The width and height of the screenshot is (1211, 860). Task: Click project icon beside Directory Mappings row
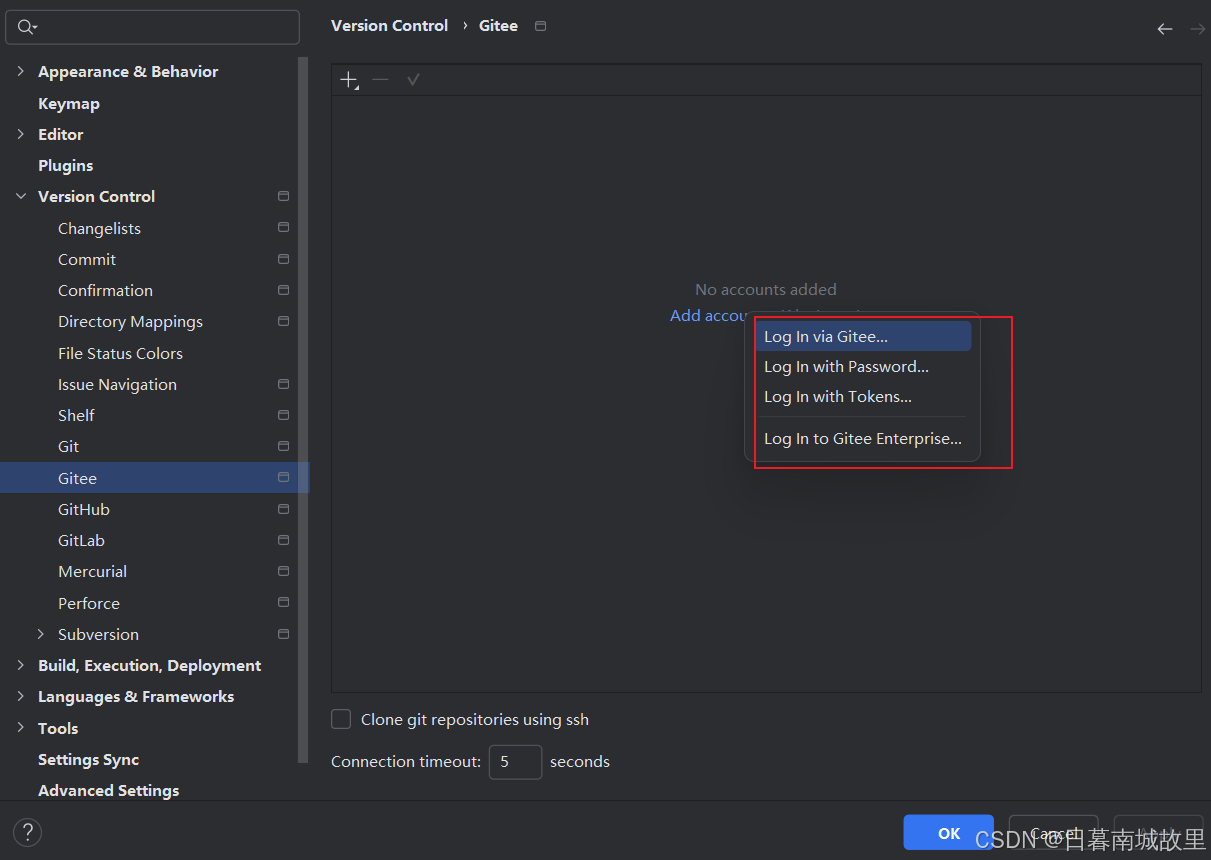pyautogui.click(x=284, y=321)
